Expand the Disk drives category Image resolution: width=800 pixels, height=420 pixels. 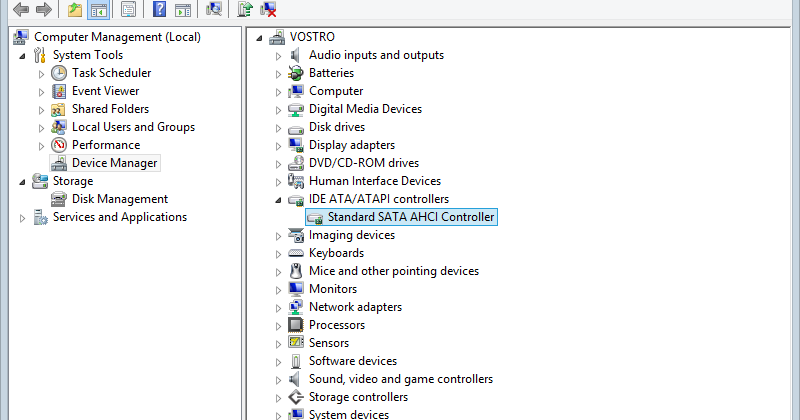point(278,128)
